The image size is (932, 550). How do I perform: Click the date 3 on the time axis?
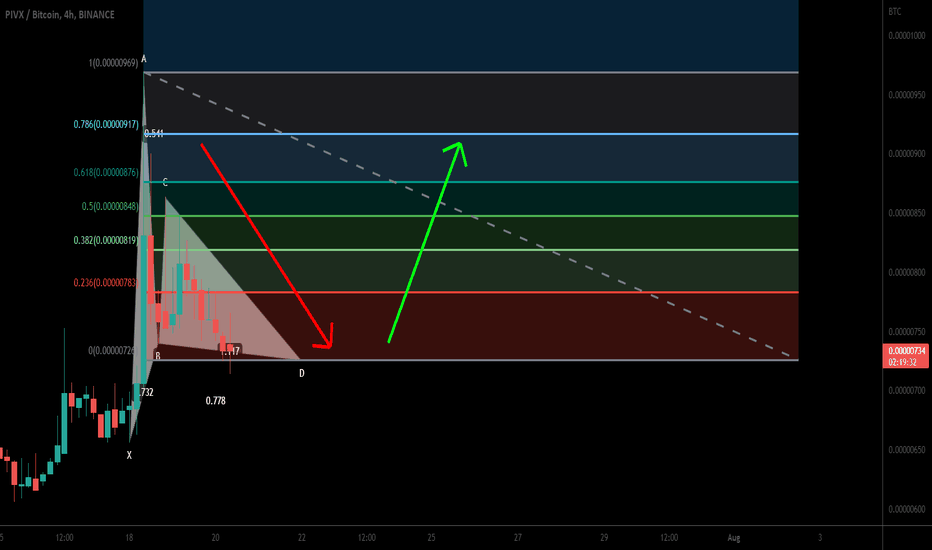click(x=820, y=538)
